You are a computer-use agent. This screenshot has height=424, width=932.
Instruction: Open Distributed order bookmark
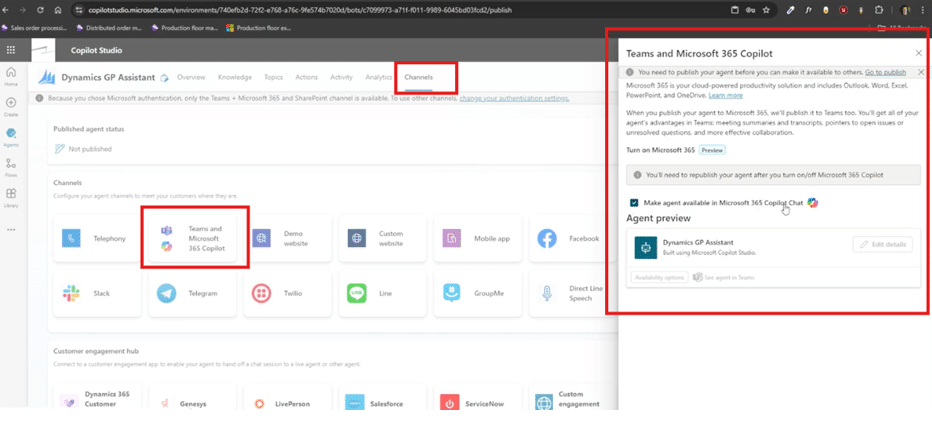point(110,27)
